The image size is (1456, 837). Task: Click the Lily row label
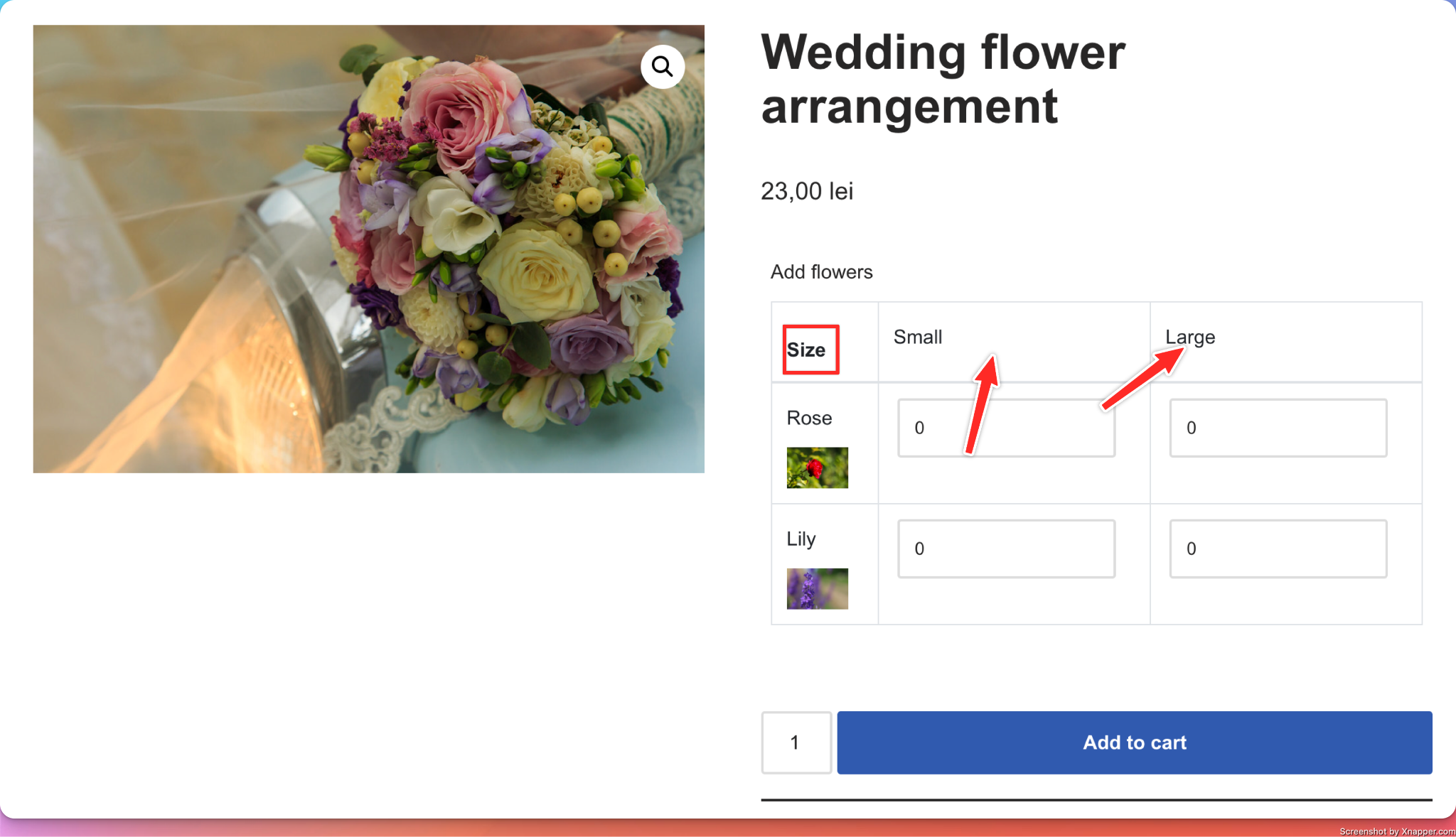pos(801,539)
